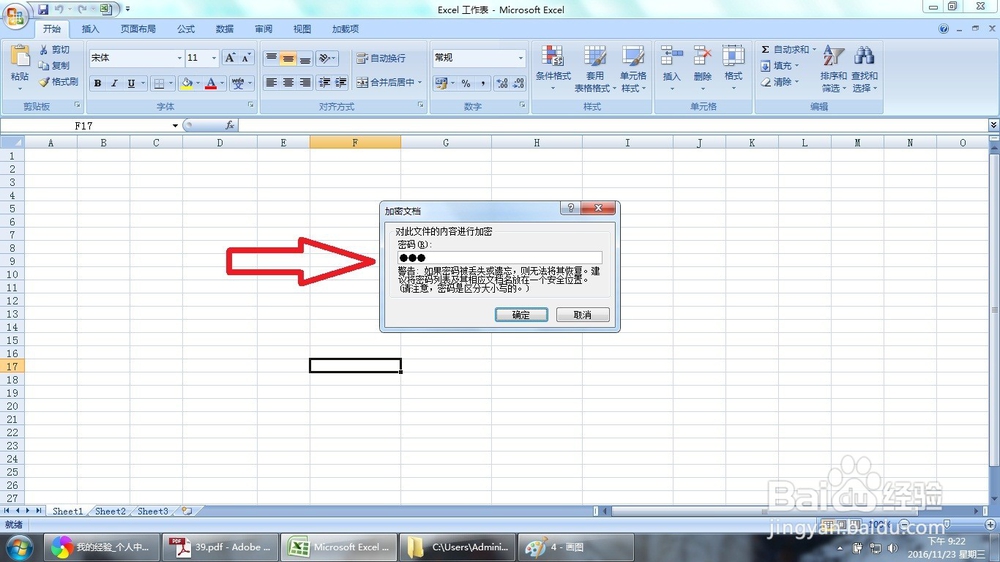Image resolution: width=1000 pixels, height=562 pixels.
Task: Switch to the 审阅 ribbon tab
Action: 263,29
